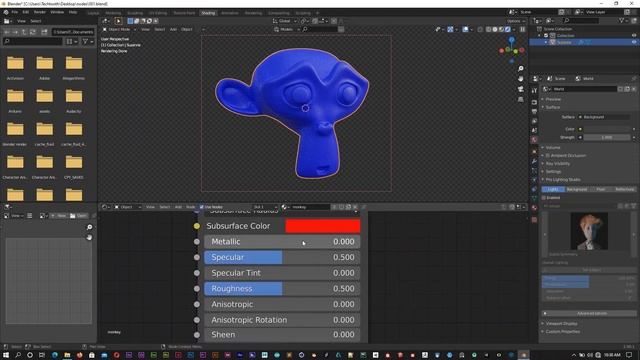Create new folder in file browser
This screenshot has width=640, height=360.
click(44, 32)
